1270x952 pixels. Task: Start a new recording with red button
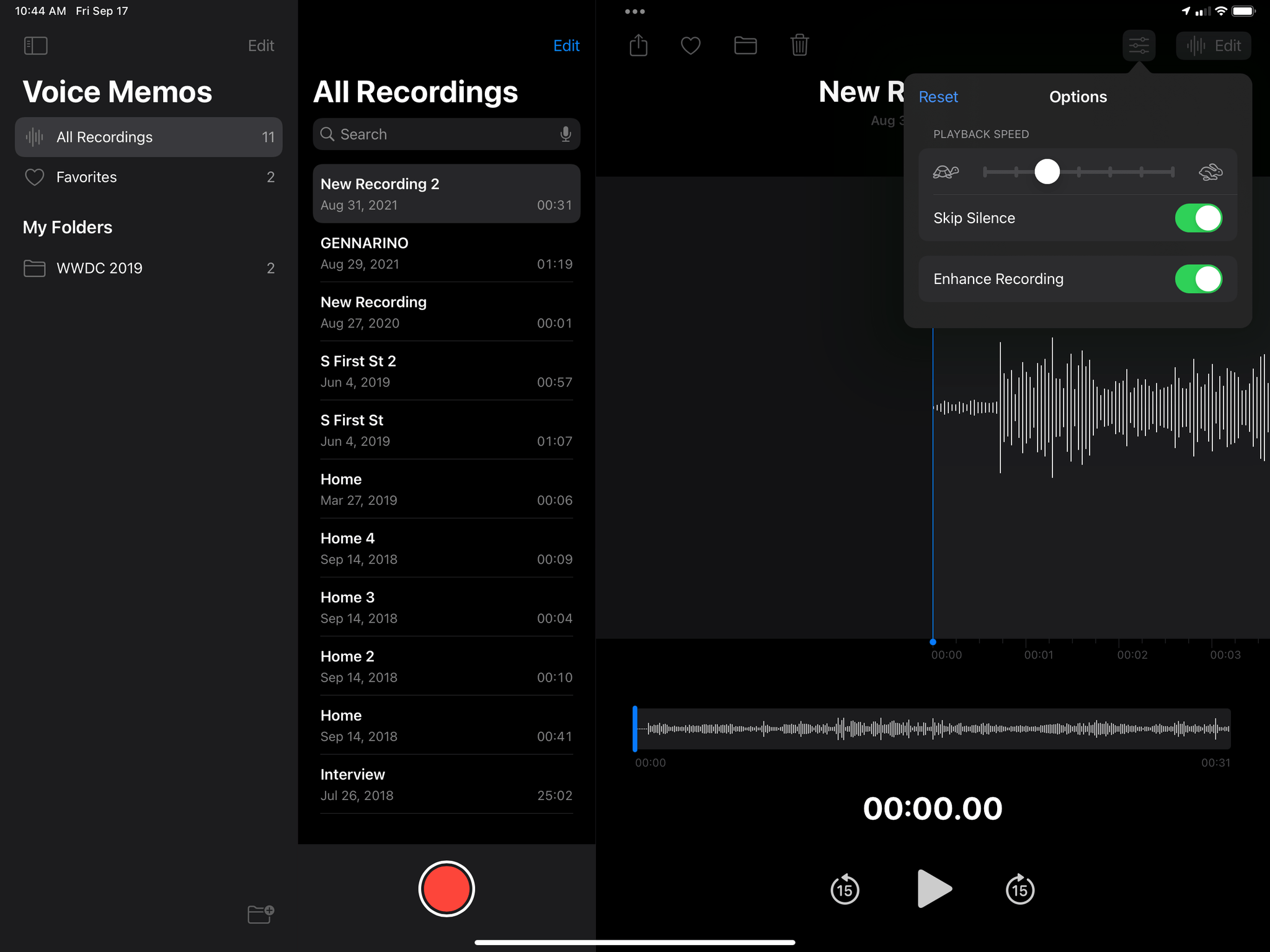click(x=446, y=889)
